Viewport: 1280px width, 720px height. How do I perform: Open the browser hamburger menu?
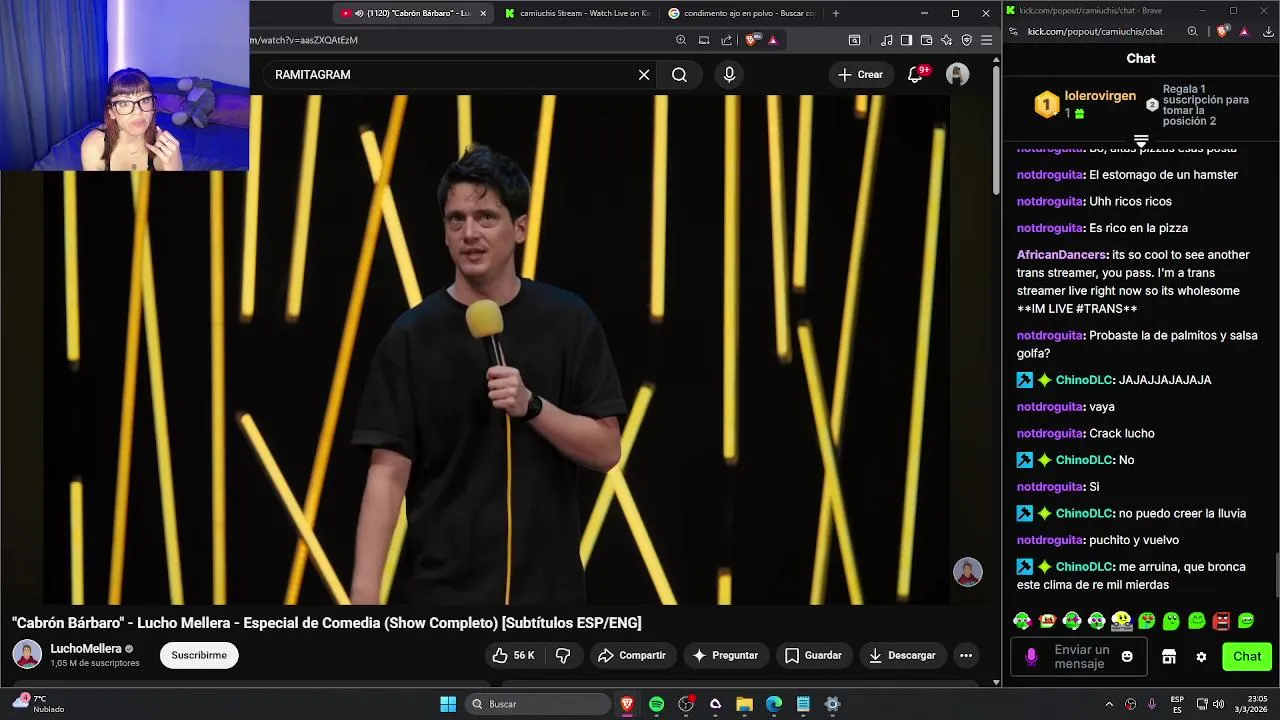pos(986,40)
